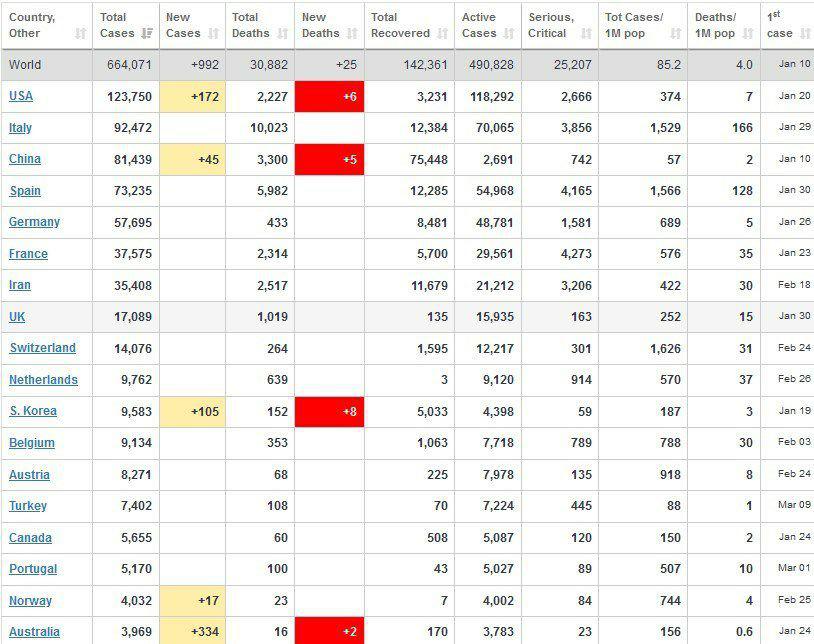Sort by New Deaths column arrows
Image resolution: width=814 pixels, height=644 pixels.
click(352, 34)
